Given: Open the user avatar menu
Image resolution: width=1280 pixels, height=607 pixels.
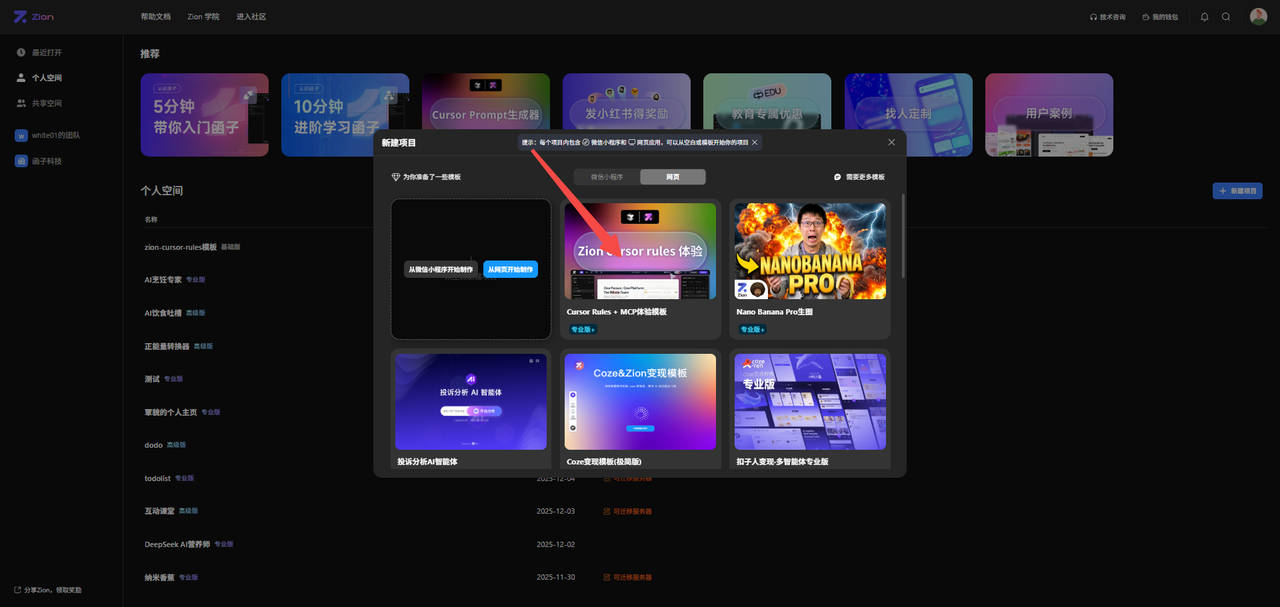Looking at the screenshot, I should coord(1258,17).
